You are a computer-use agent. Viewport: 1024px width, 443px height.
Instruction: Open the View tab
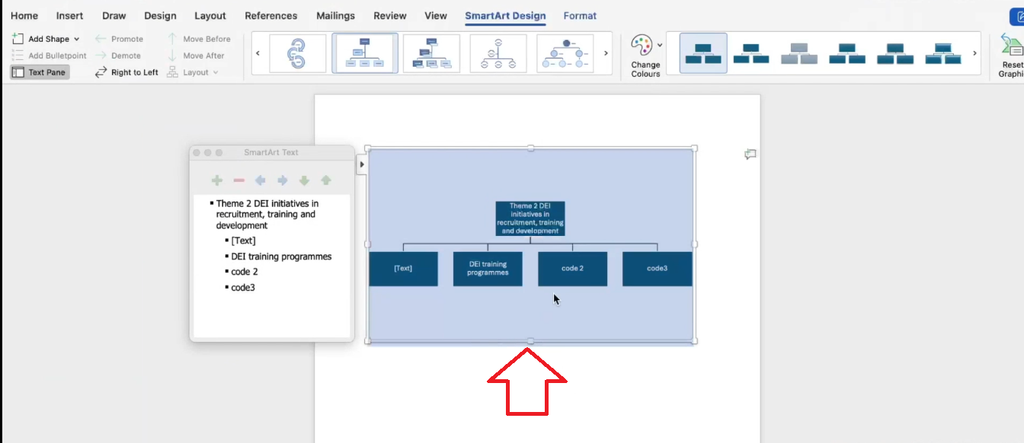pos(436,16)
